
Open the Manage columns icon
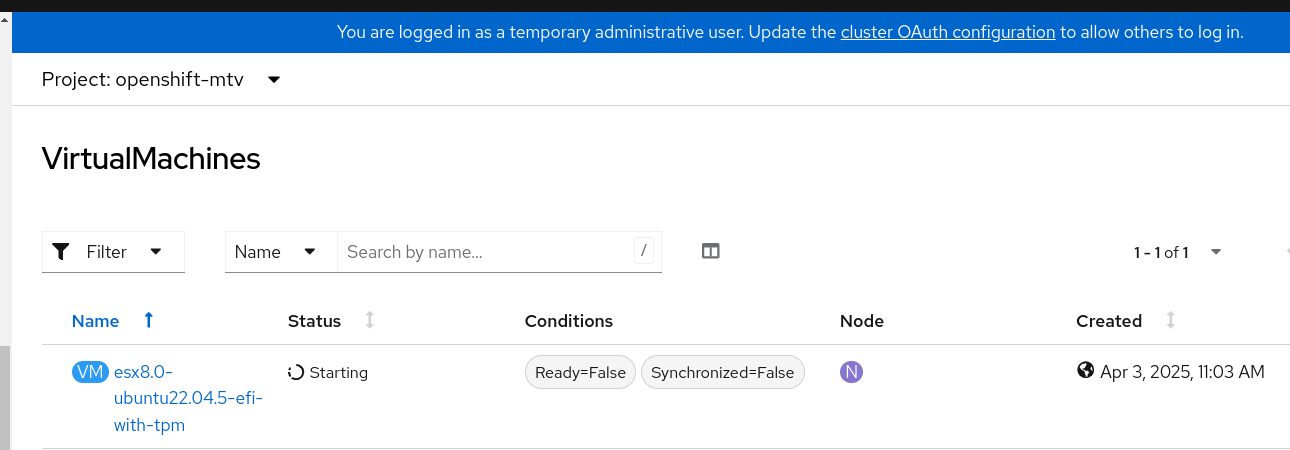pyautogui.click(x=711, y=252)
